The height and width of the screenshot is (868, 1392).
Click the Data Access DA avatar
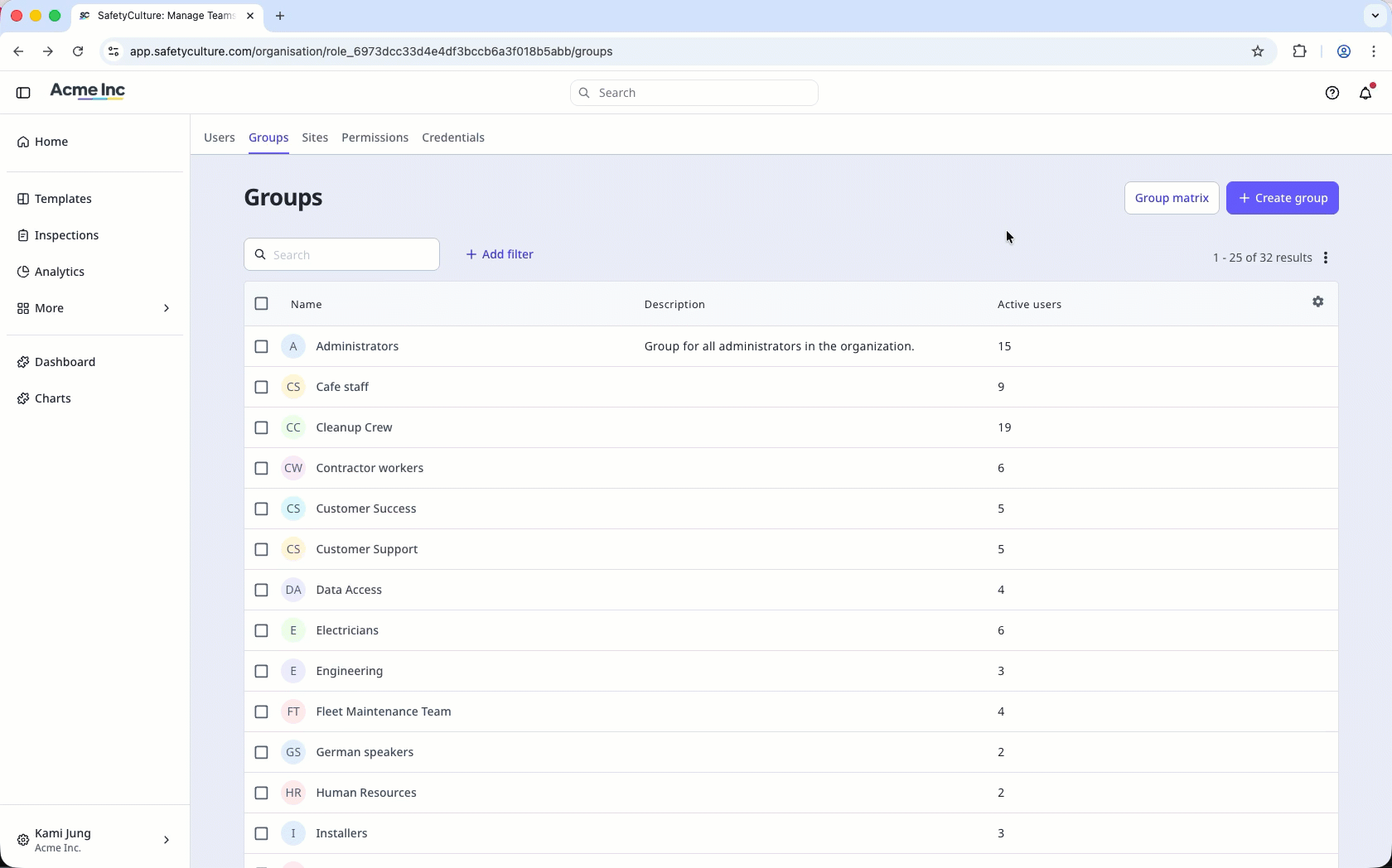tap(293, 590)
